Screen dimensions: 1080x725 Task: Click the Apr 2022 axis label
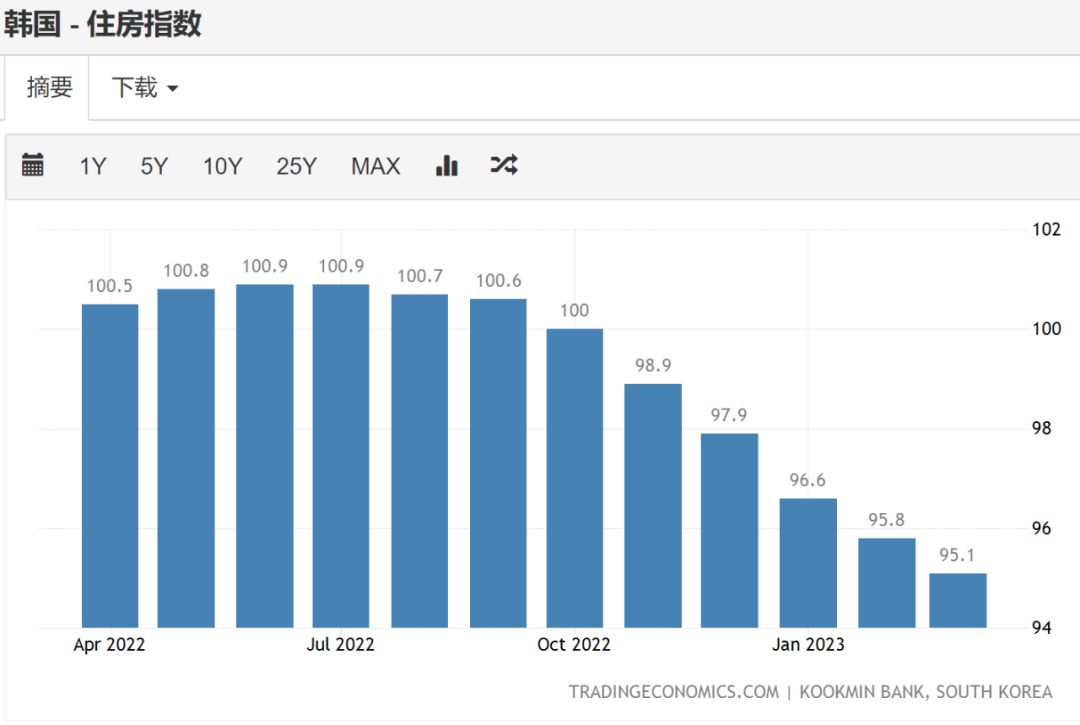coord(110,644)
